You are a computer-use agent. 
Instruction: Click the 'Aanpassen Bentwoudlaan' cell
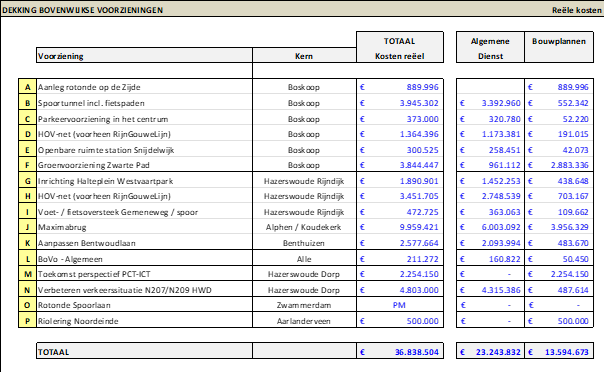click(144, 243)
